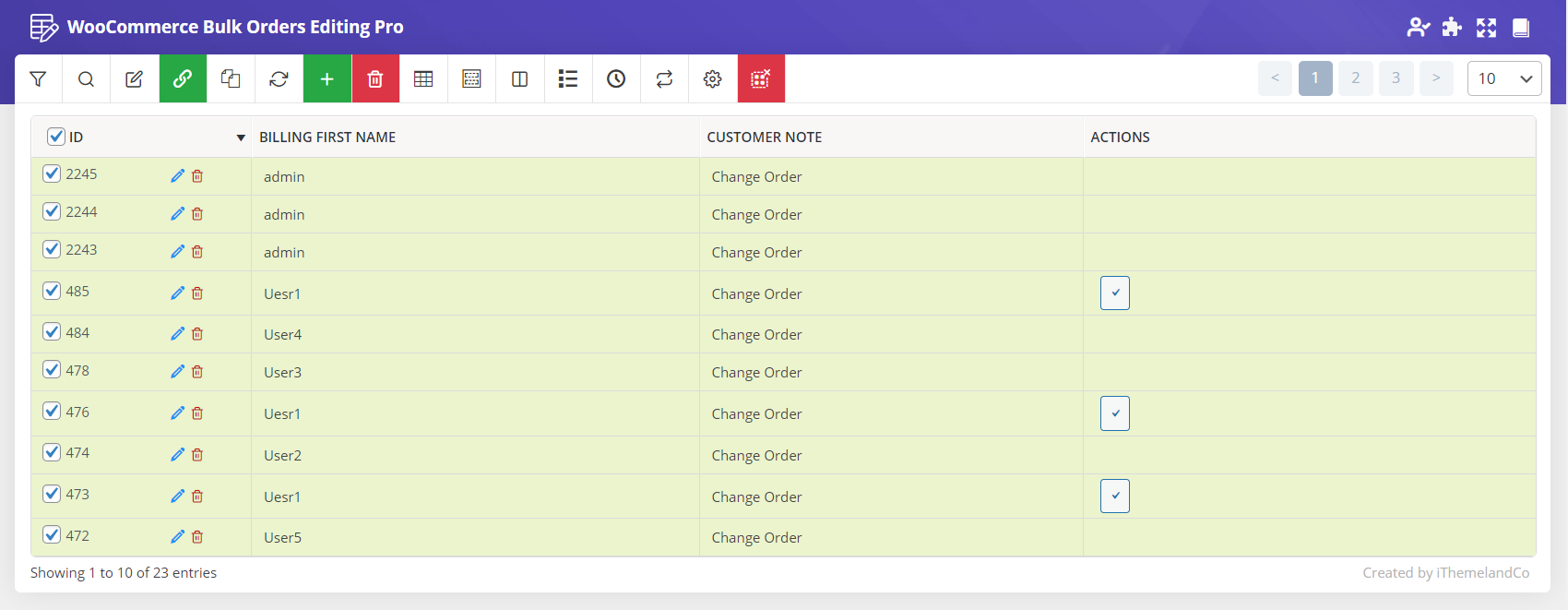Uncheck order 472 row checkbox
The width and height of the screenshot is (1568, 610).
point(52,535)
